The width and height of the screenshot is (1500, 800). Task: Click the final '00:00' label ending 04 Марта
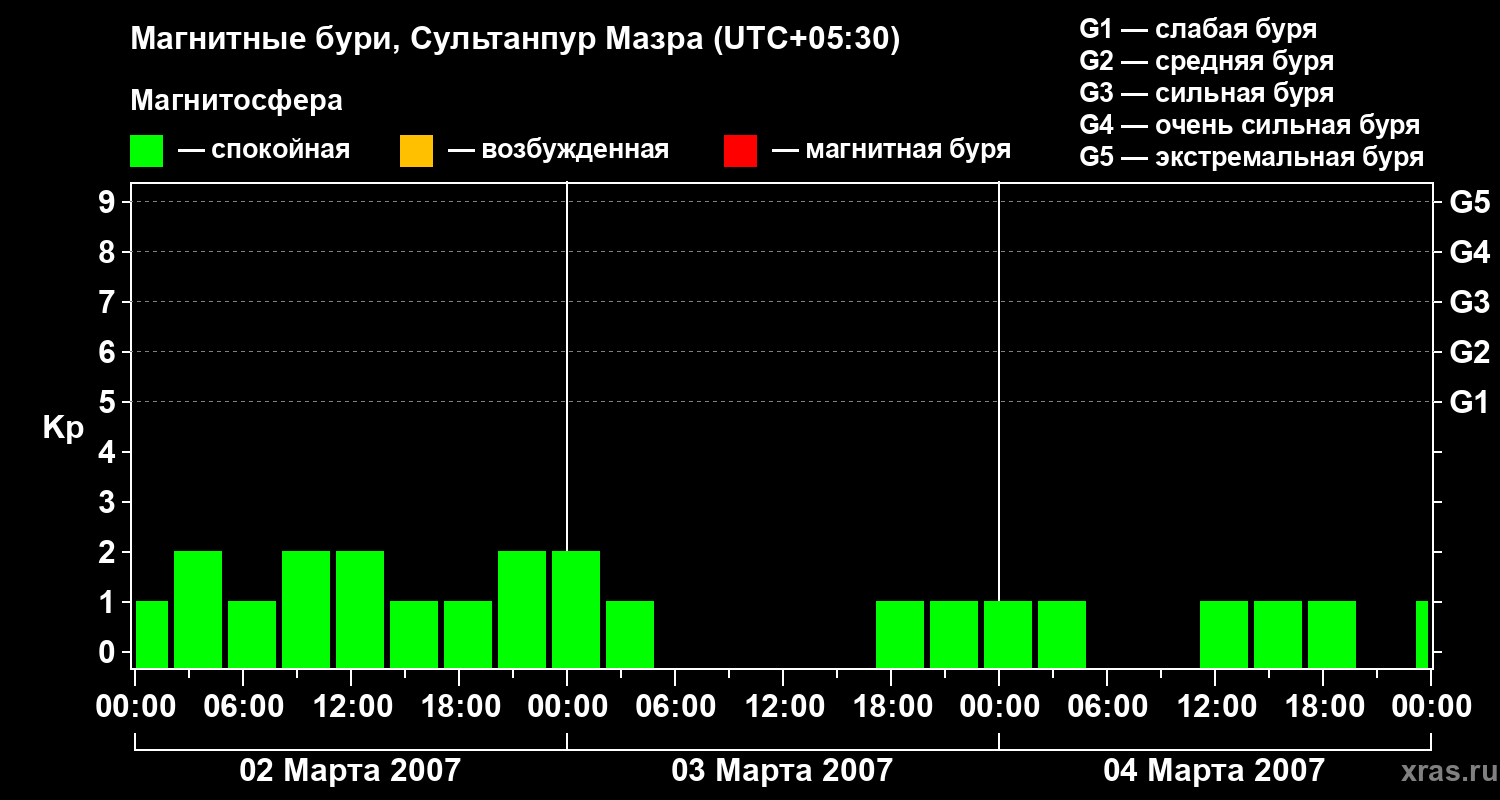tap(1431, 707)
